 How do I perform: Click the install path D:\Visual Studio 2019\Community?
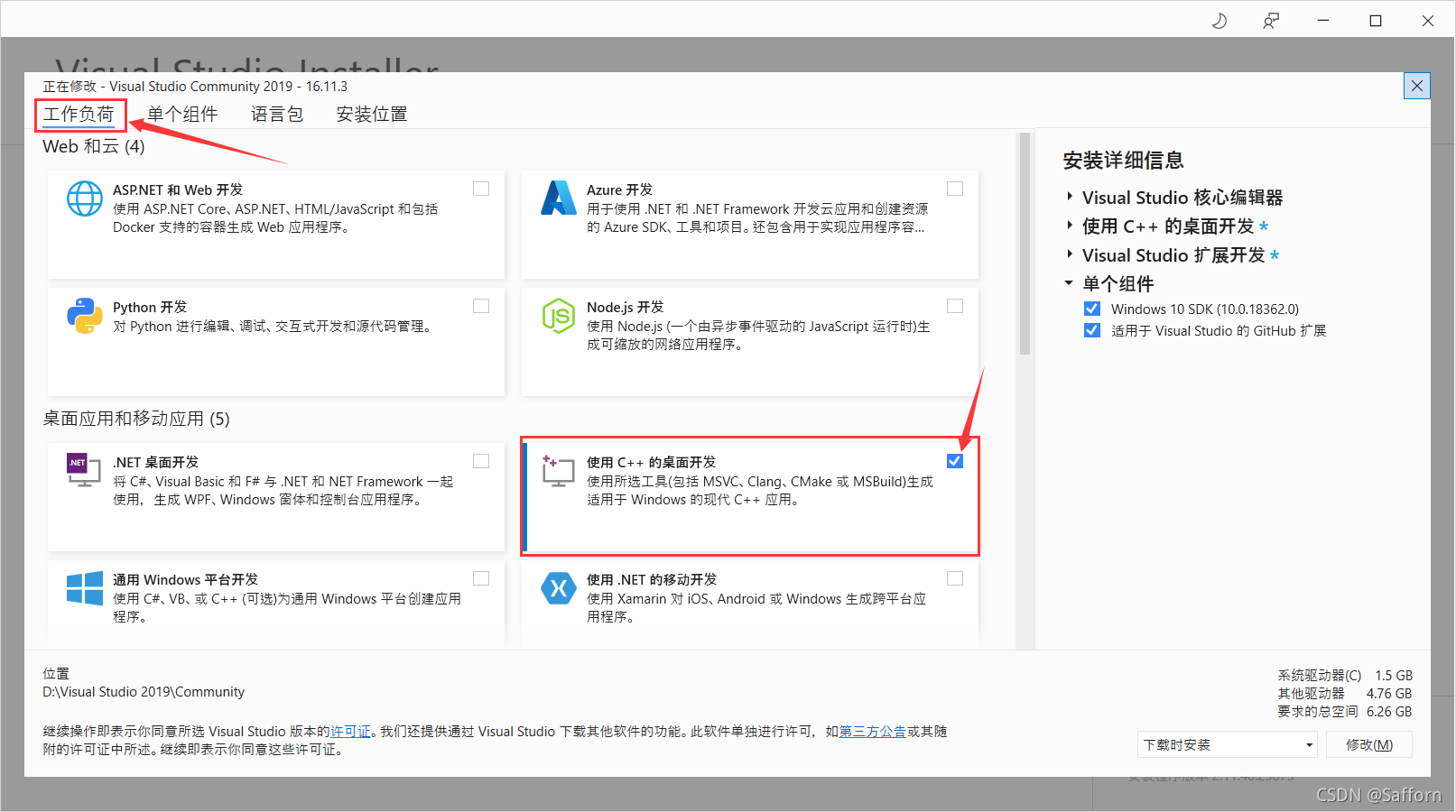144,692
